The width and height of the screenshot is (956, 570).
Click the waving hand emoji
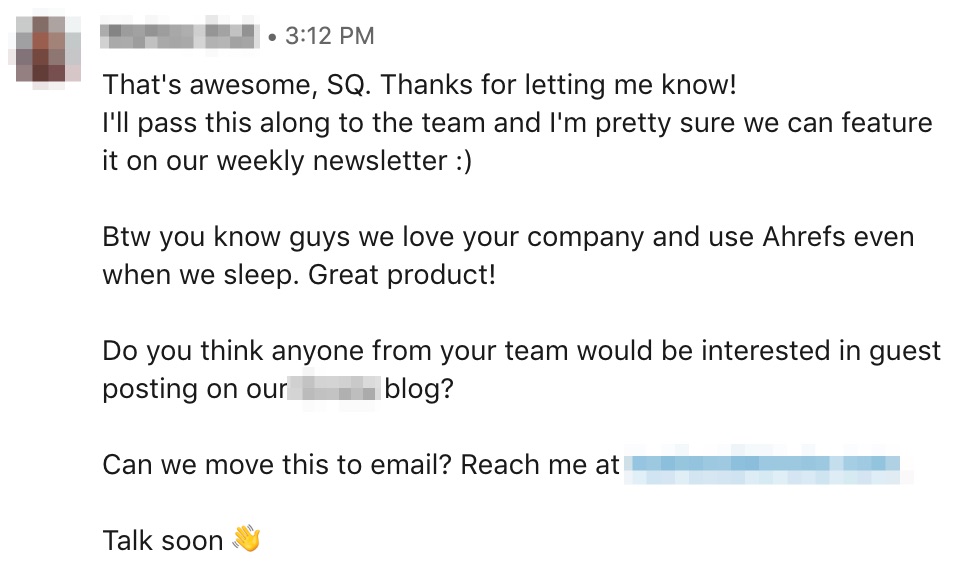click(247, 539)
